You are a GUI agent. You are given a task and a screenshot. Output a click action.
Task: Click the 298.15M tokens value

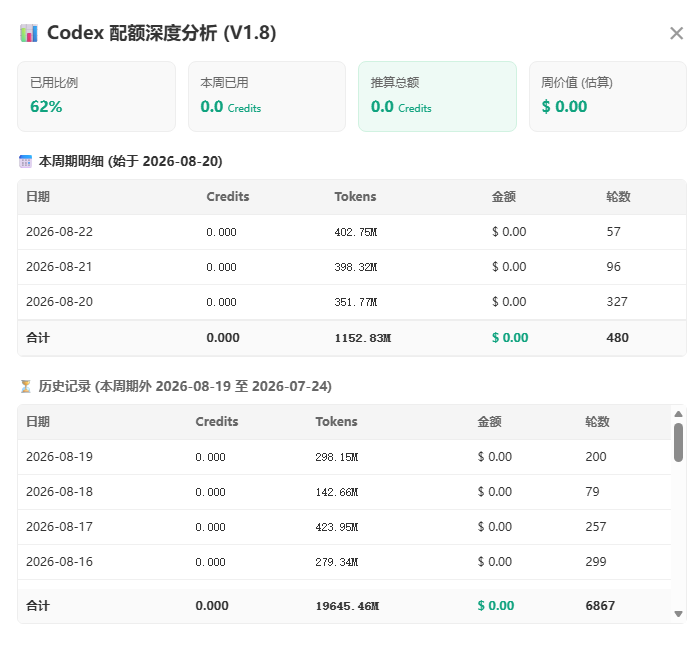pyautogui.click(x=337, y=457)
